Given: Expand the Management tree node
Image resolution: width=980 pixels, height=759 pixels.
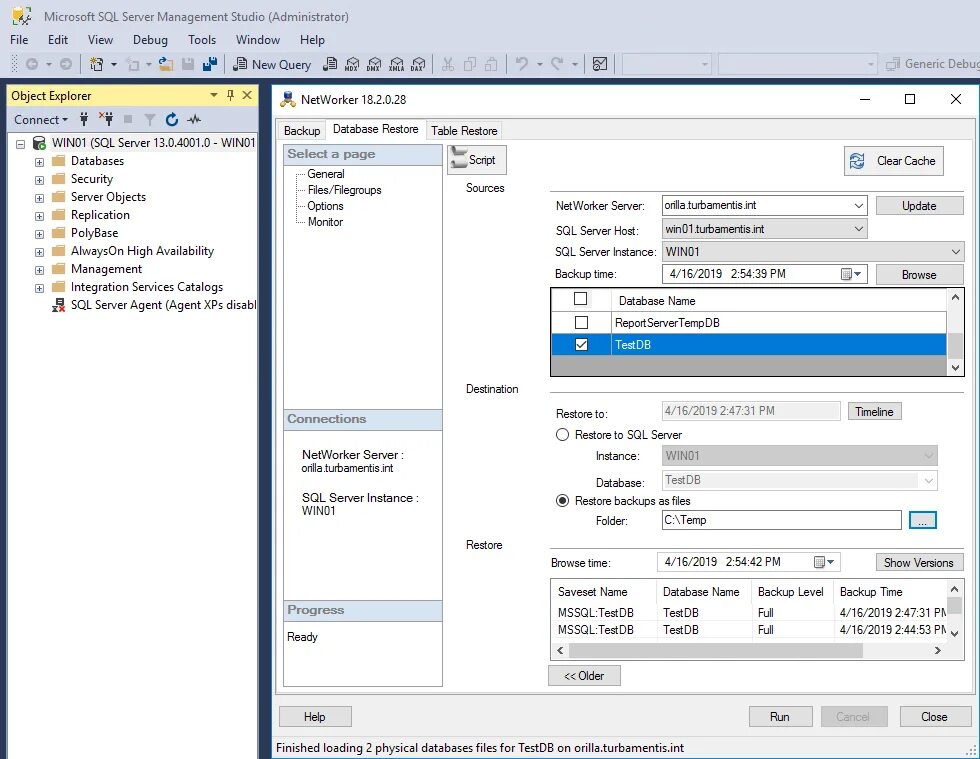Looking at the screenshot, I should [39, 270].
